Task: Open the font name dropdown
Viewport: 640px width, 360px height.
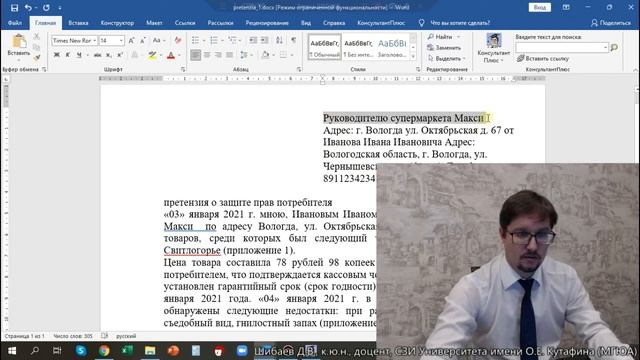Action: [x=94, y=40]
